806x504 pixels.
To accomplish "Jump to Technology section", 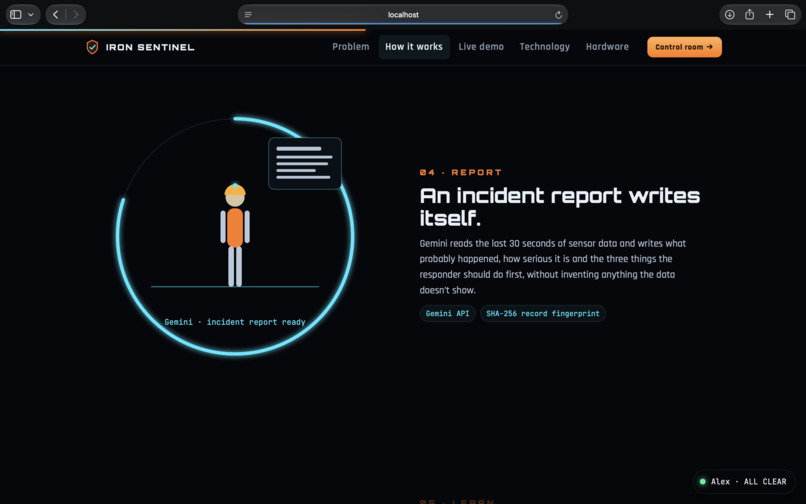I will tap(544, 47).
